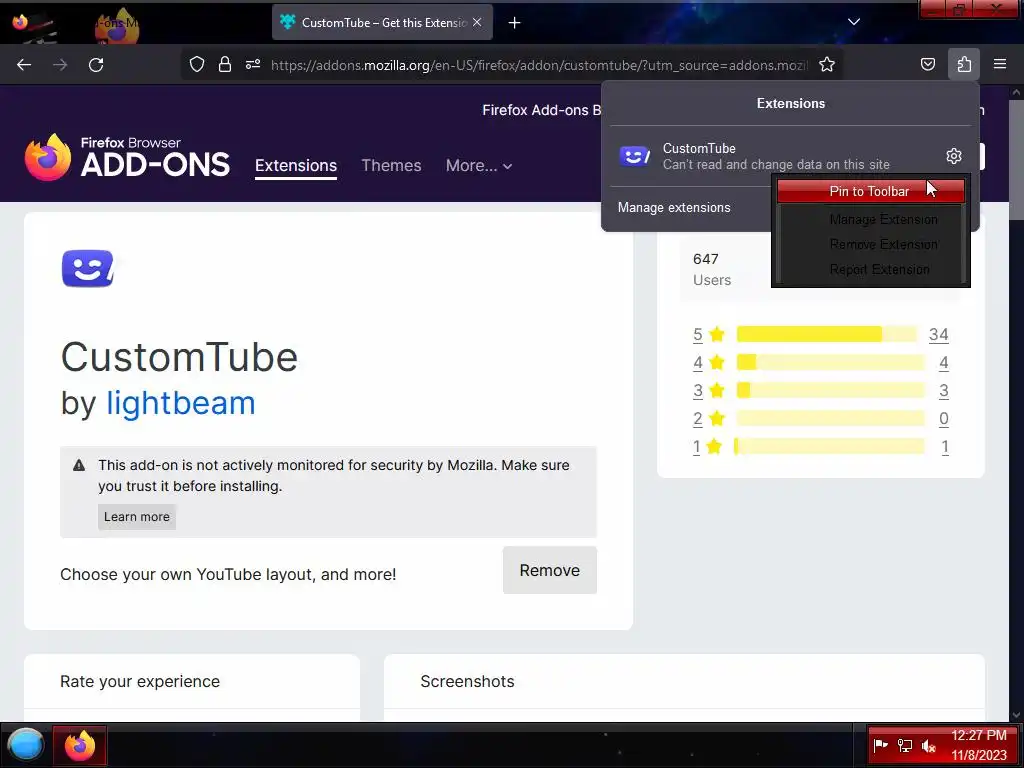Open the tracking protection shield icon
1024x768 pixels.
pyautogui.click(x=197, y=64)
